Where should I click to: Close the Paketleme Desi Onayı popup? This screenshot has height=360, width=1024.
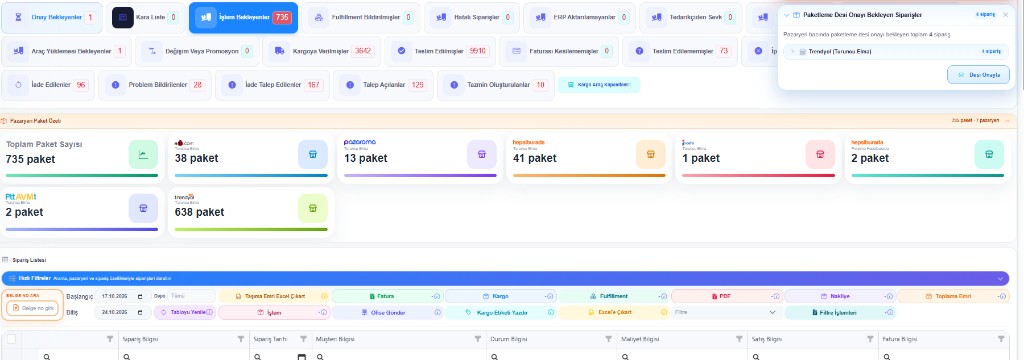tap(1005, 14)
